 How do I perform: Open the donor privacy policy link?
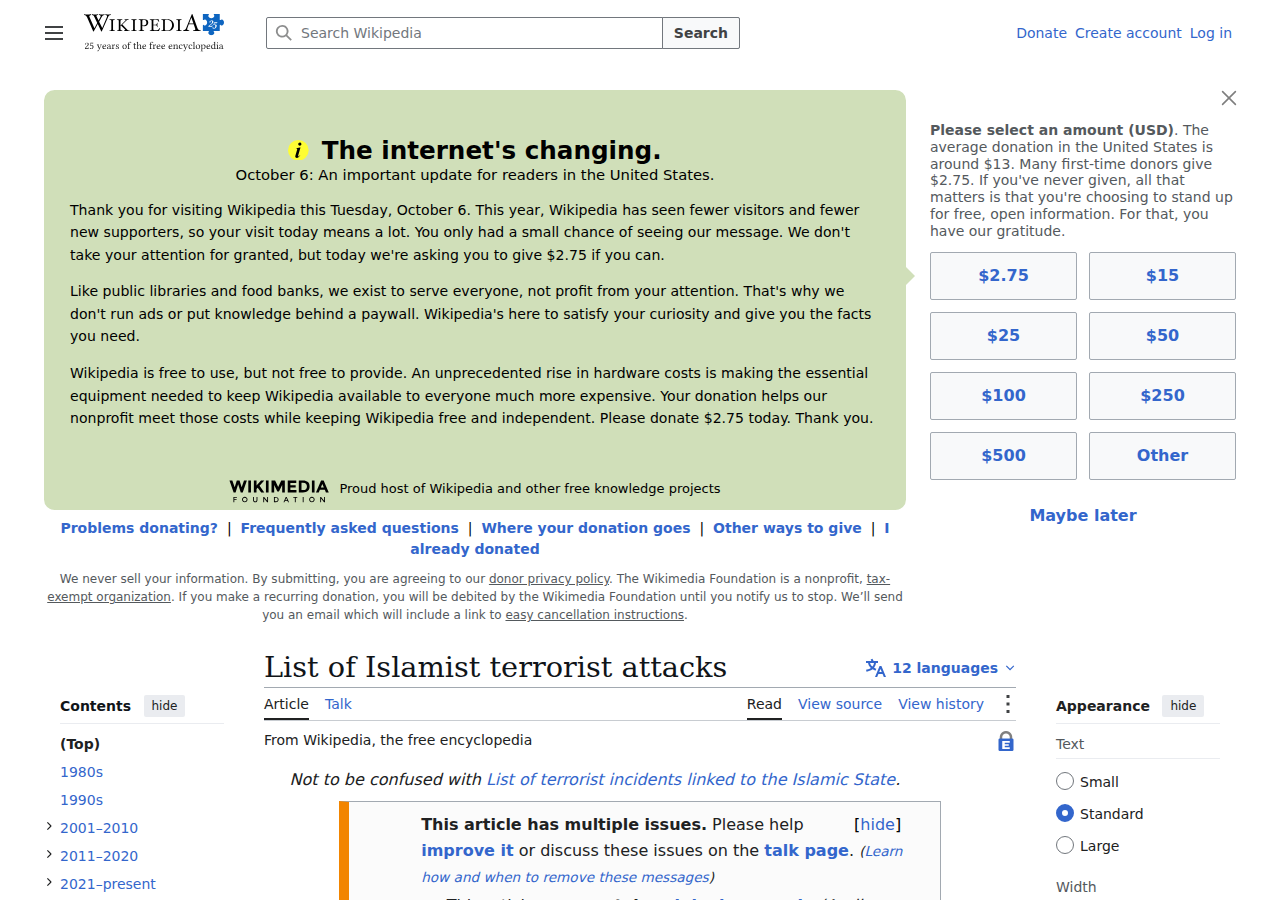pos(549,579)
